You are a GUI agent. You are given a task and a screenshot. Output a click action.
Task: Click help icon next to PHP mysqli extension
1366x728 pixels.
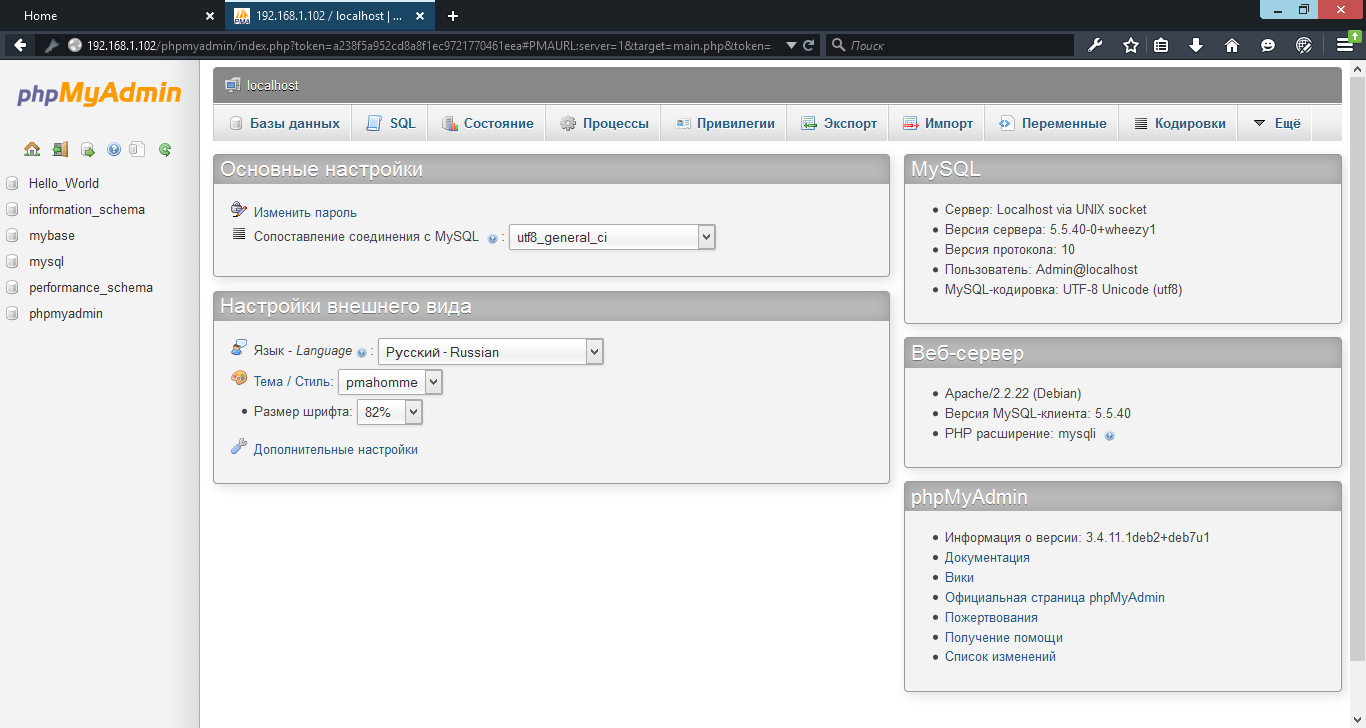pos(1109,435)
